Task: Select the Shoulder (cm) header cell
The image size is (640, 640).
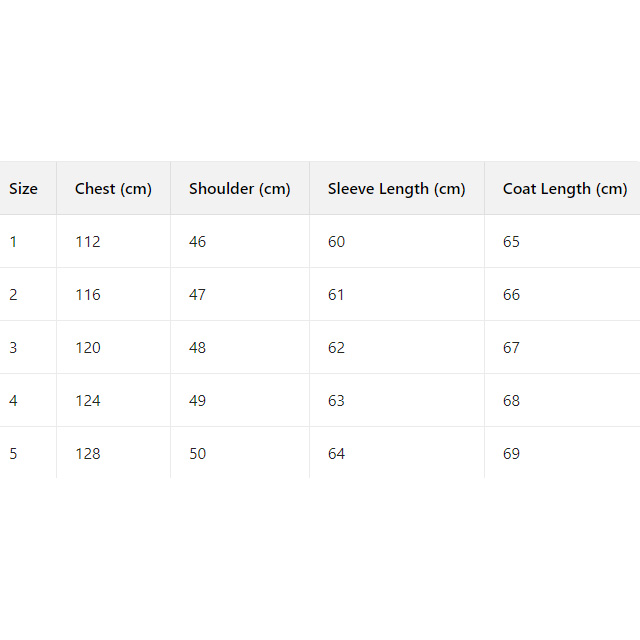Action: point(239,189)
